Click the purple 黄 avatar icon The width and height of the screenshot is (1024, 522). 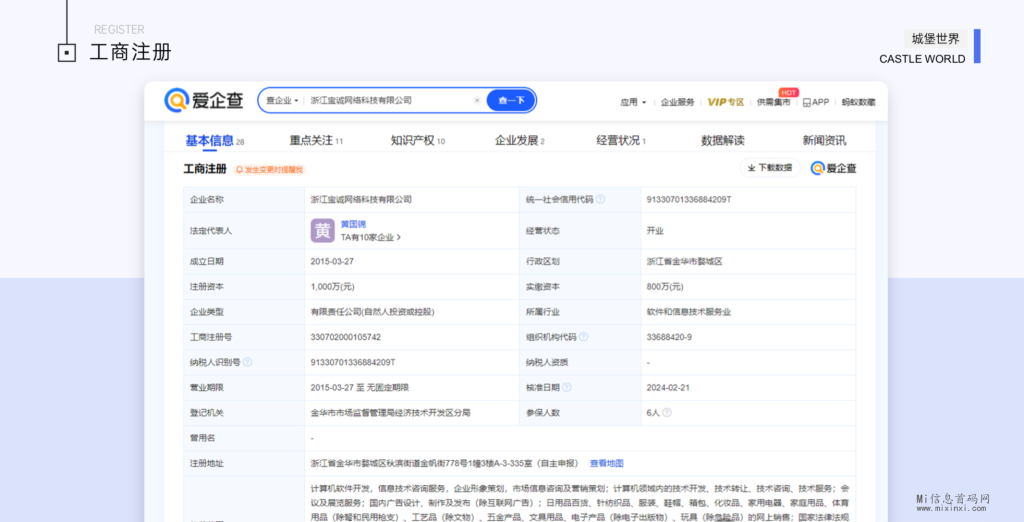click(322, 231)
